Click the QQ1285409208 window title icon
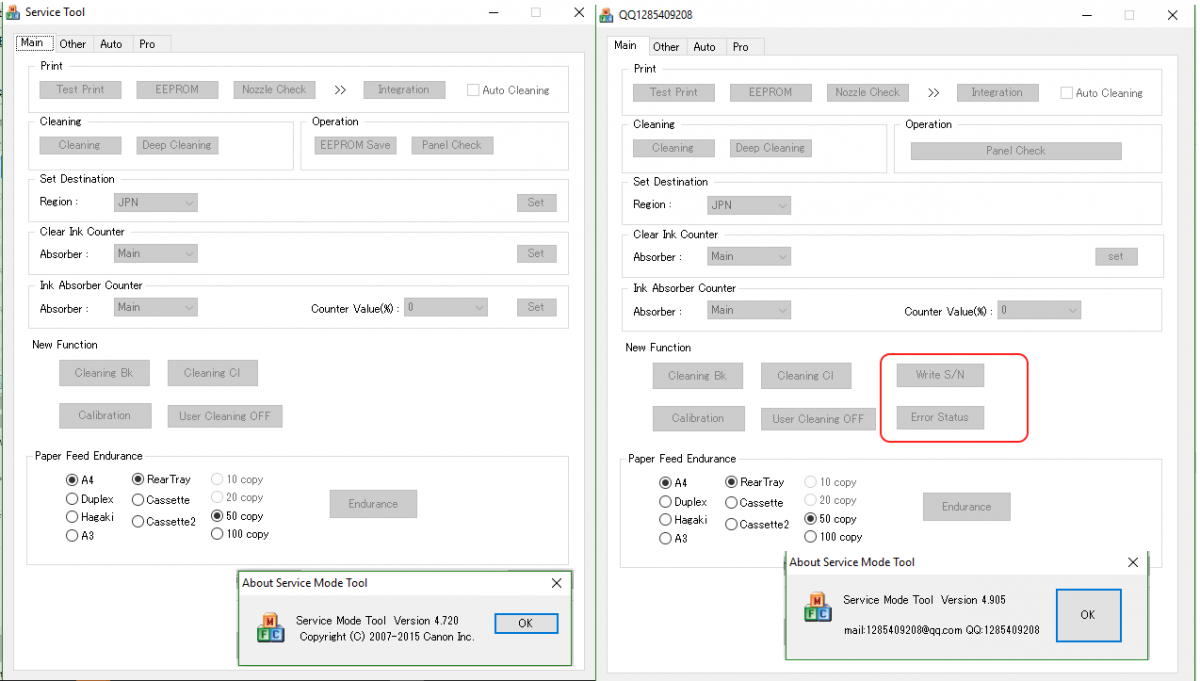1200x681 pixels. 606,15
